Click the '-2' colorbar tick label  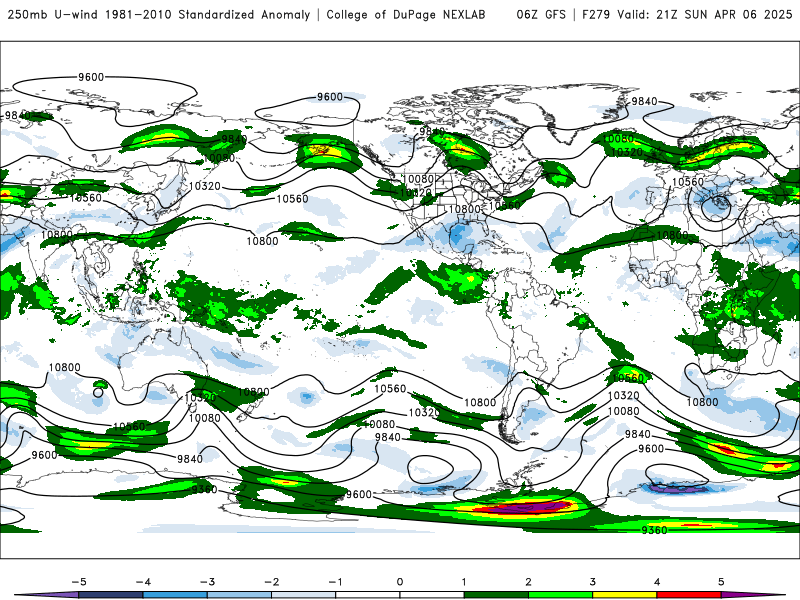tap(271, 582)
